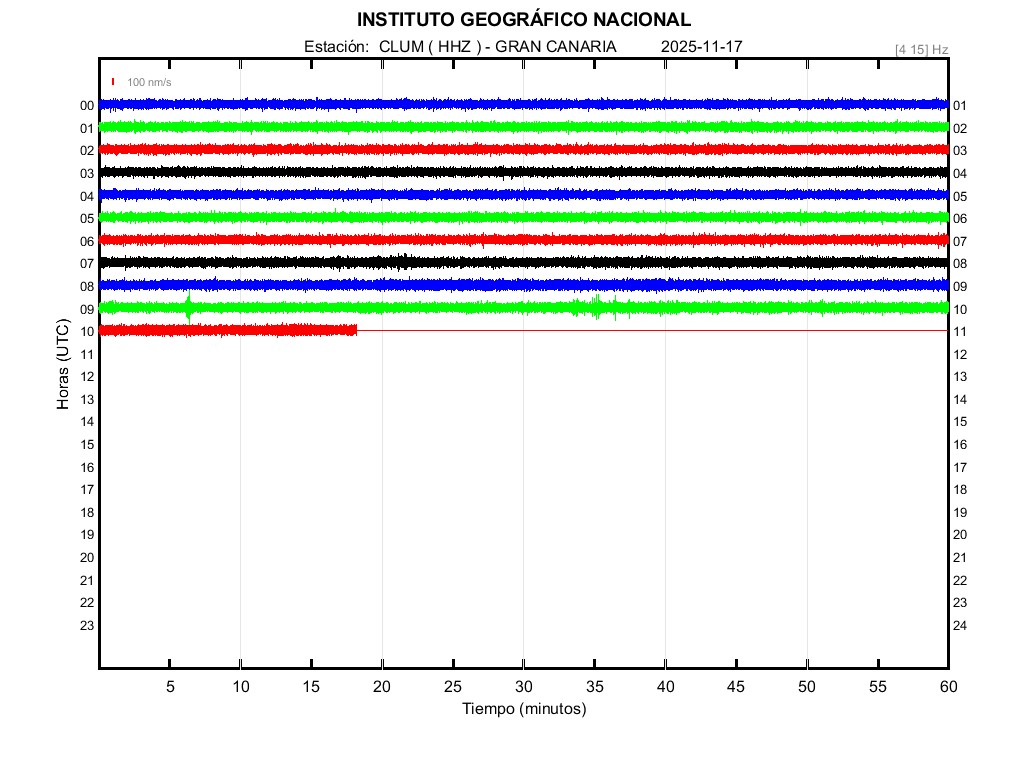1024x768 pixels.
Task: Click the 30 tick on the time axis
Action: (523, 687)
